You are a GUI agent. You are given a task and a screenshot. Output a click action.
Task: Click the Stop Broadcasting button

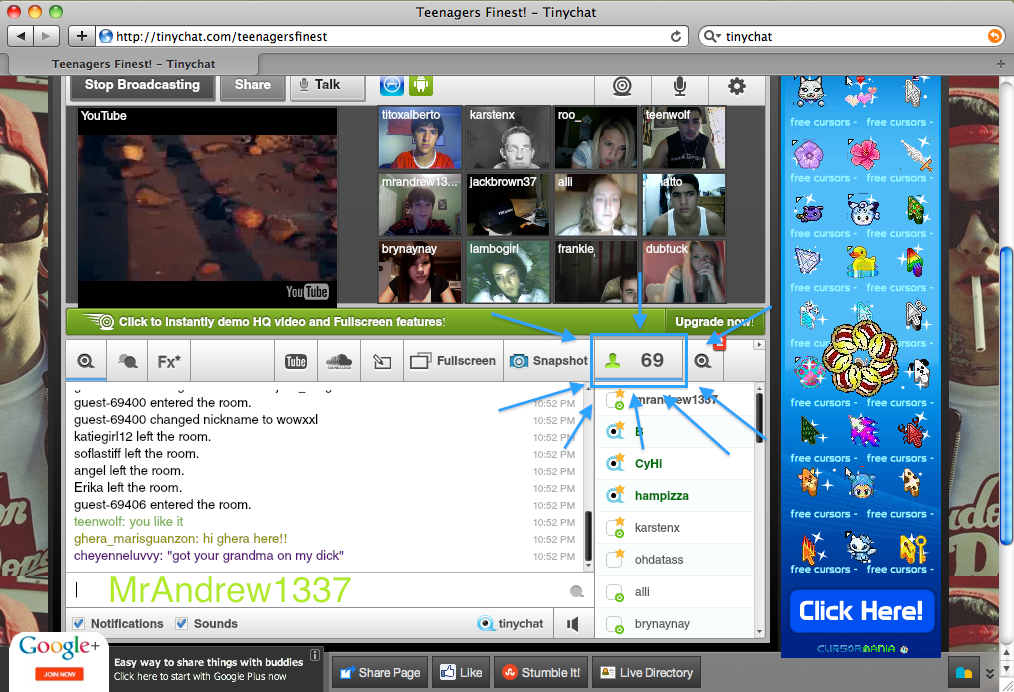pyautogui.click(x=142, y=86)
